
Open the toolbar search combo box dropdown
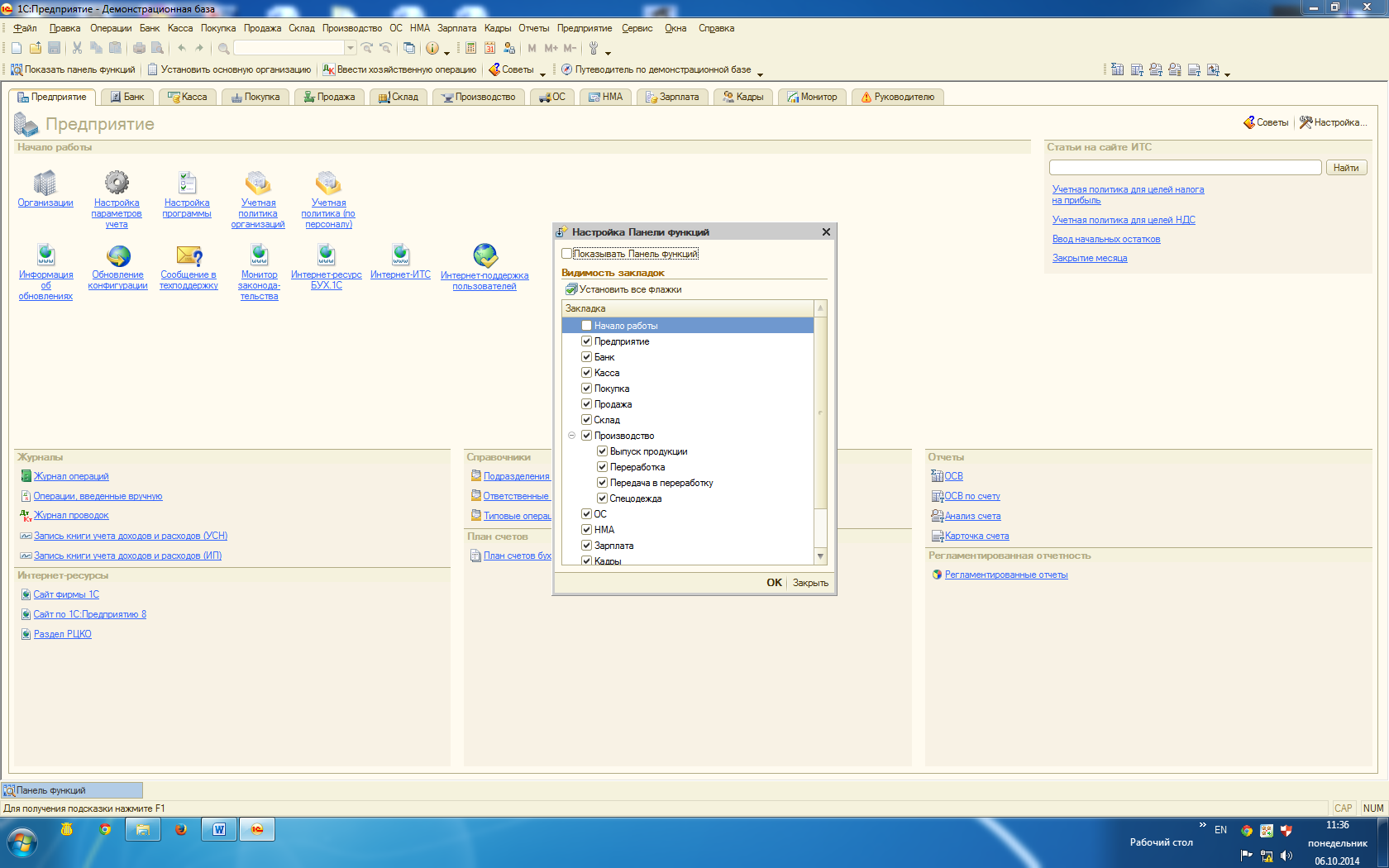pyautogui.click(x=351, y=48)
